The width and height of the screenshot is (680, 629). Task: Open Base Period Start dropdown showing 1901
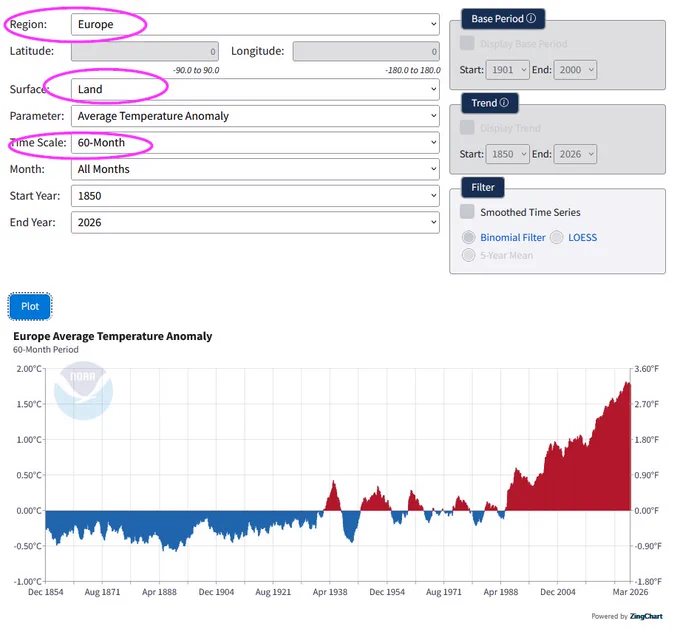507,70
